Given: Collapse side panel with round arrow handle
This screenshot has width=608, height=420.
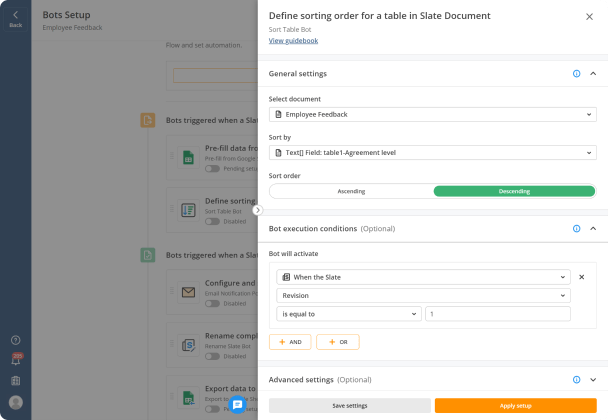Looking at the screenshot, I should pyautogui.click(x=257, y=210).
